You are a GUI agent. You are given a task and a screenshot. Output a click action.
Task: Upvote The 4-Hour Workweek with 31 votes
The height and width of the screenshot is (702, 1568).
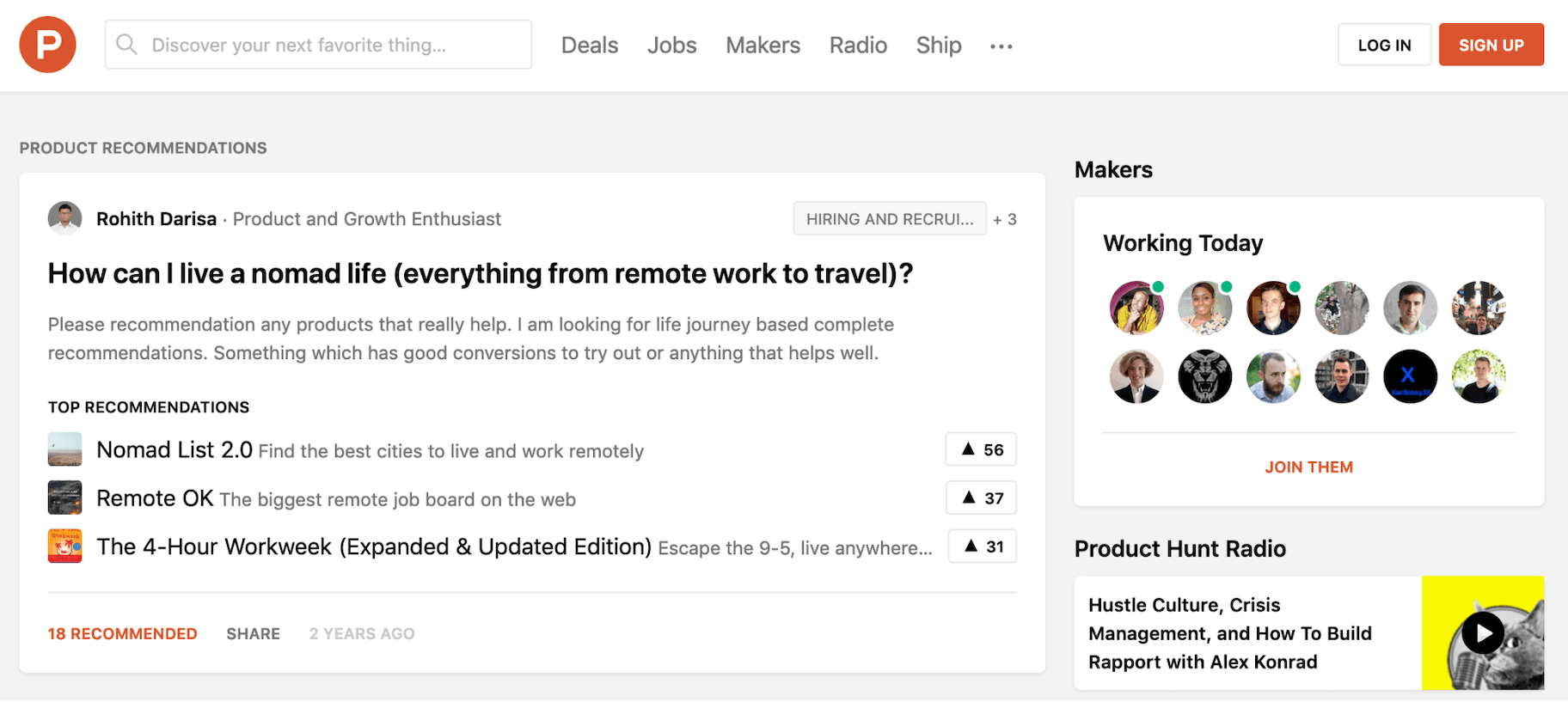[982, 546]
